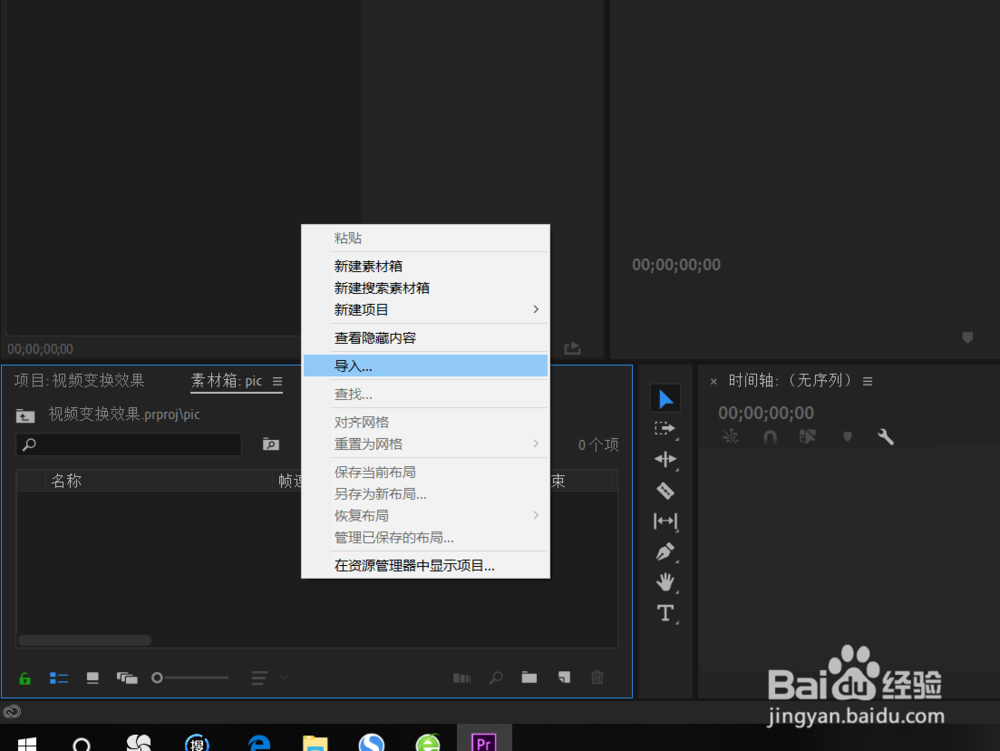Click the trash delete icon

(597, 677)
